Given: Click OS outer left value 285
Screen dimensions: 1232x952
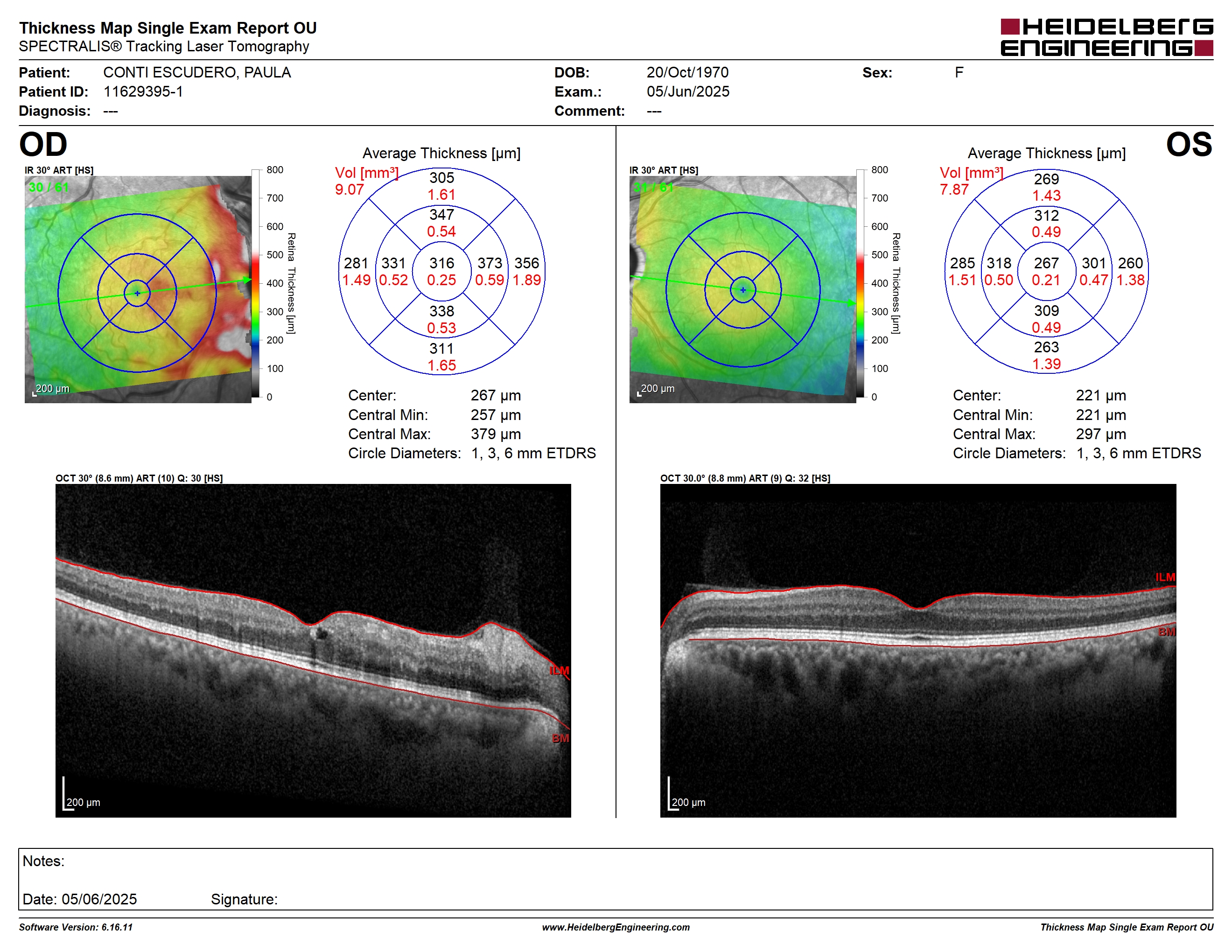Looking at the screenshot, I should tap(962, 263).
